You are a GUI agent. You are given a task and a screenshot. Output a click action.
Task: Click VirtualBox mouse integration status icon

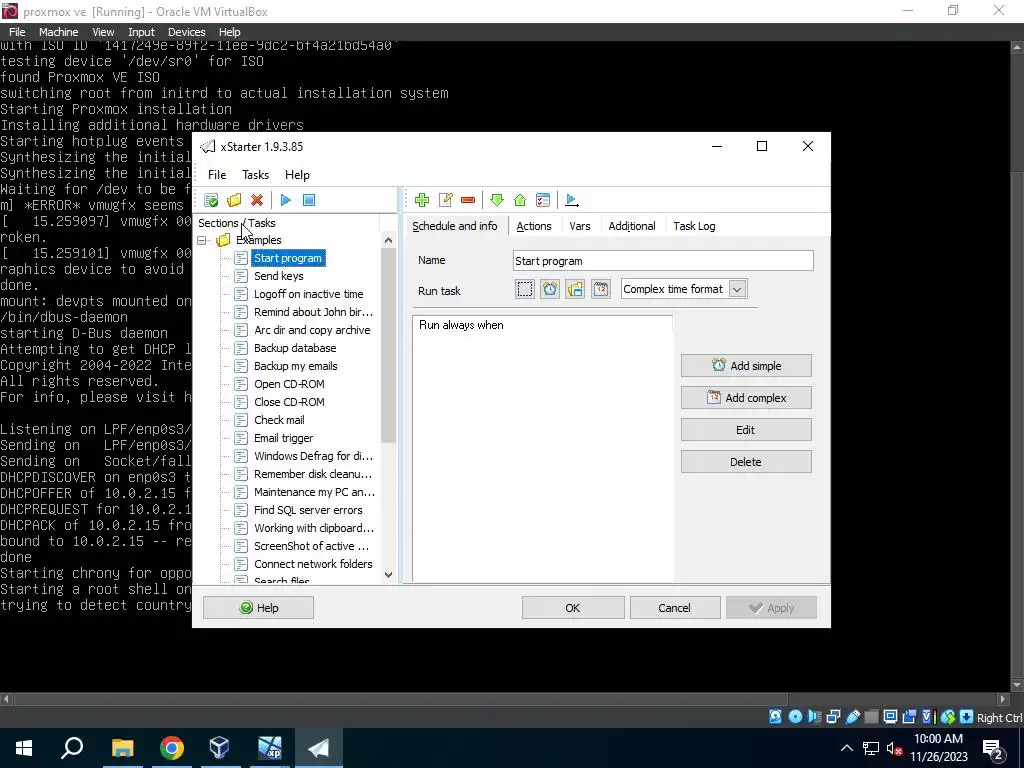[948, 716]
